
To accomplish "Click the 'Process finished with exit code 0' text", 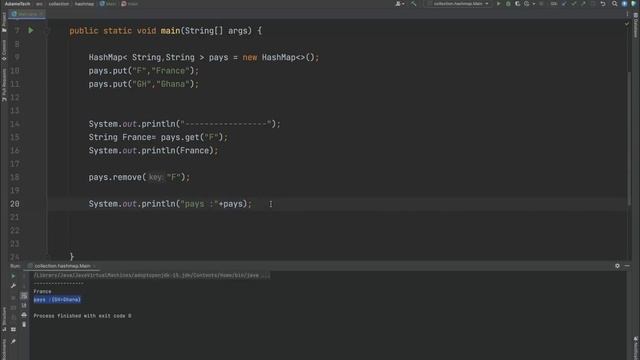I will [82, 316].
